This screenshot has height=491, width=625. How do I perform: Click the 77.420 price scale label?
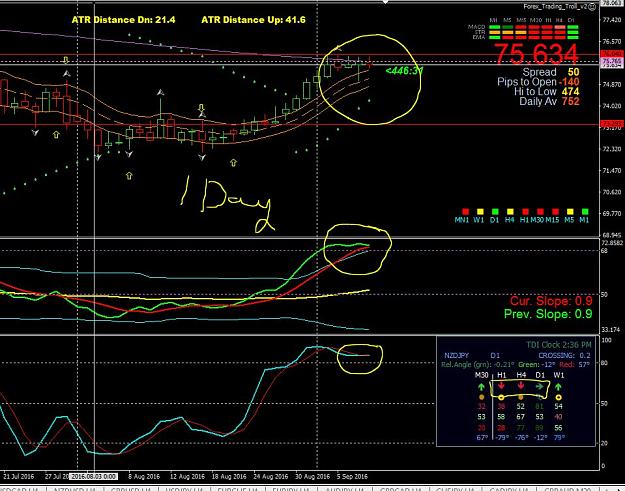(612, 20)
